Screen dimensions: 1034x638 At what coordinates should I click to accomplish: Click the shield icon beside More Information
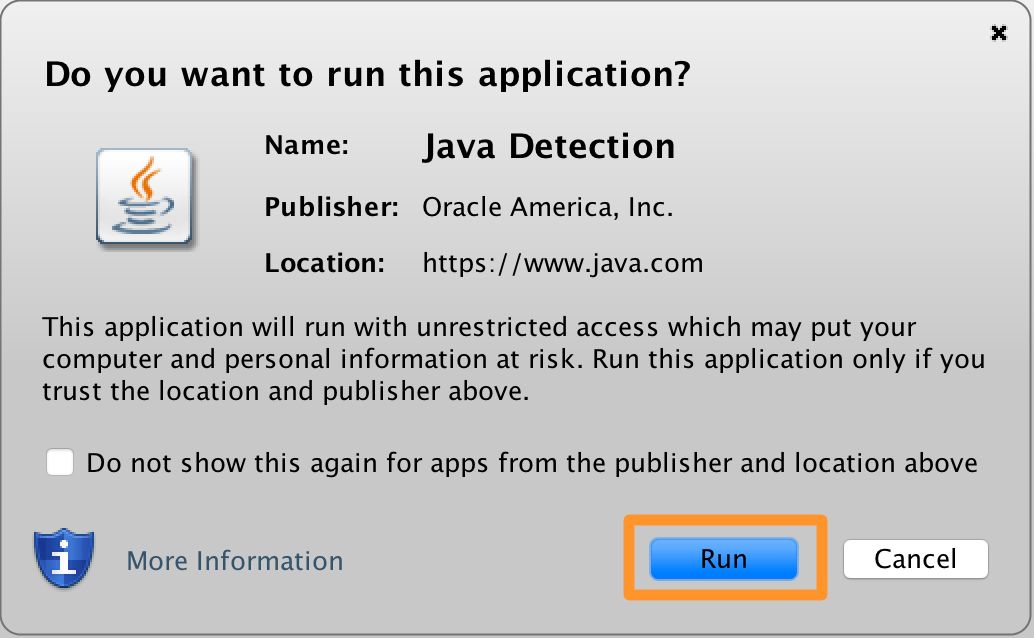pyautogui.click(x=63, y=560)
